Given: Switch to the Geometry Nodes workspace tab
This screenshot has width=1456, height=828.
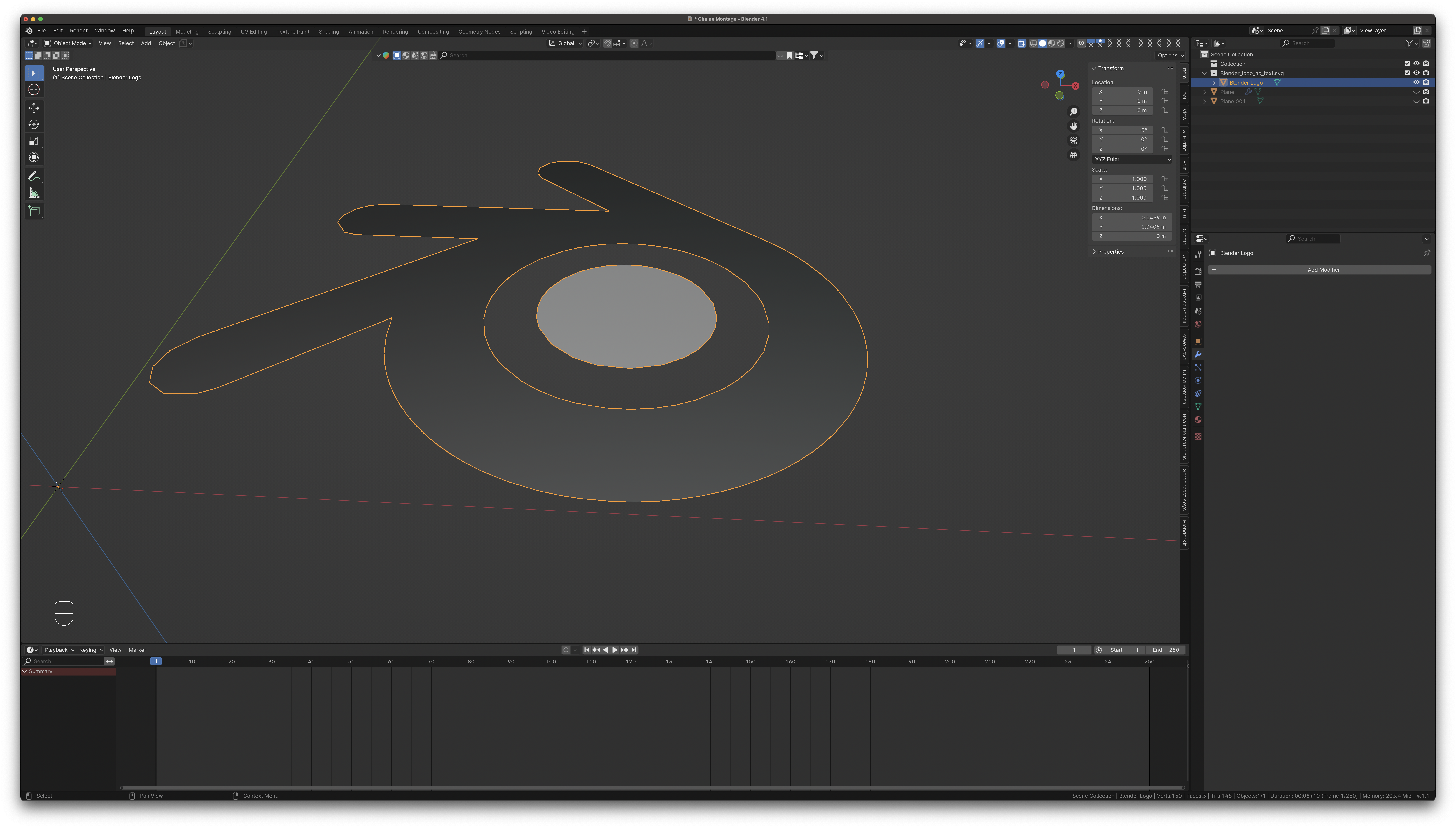Looking at the screenshot, I should pyautogui.click(x=479, y=32).
